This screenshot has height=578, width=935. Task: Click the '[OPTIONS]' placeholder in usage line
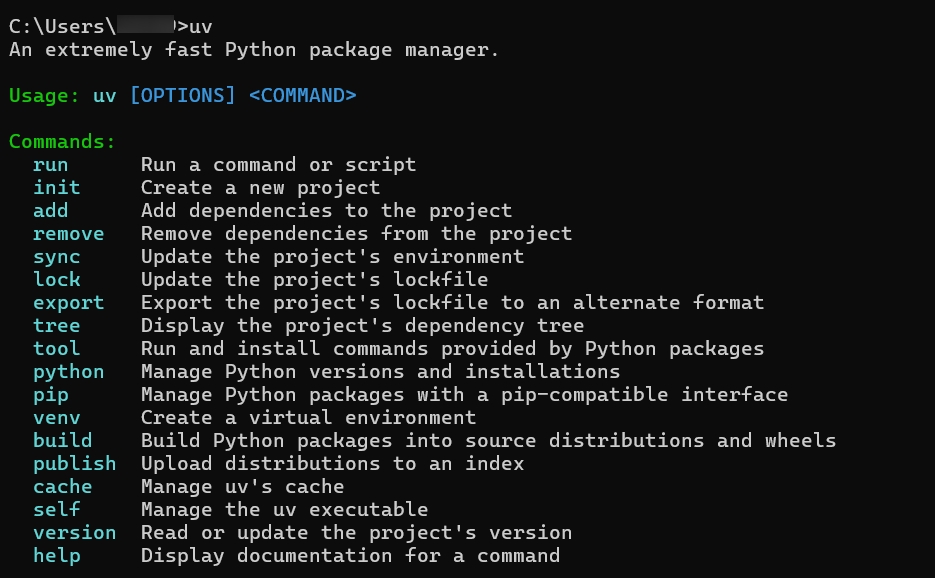[x=183, y=96]
